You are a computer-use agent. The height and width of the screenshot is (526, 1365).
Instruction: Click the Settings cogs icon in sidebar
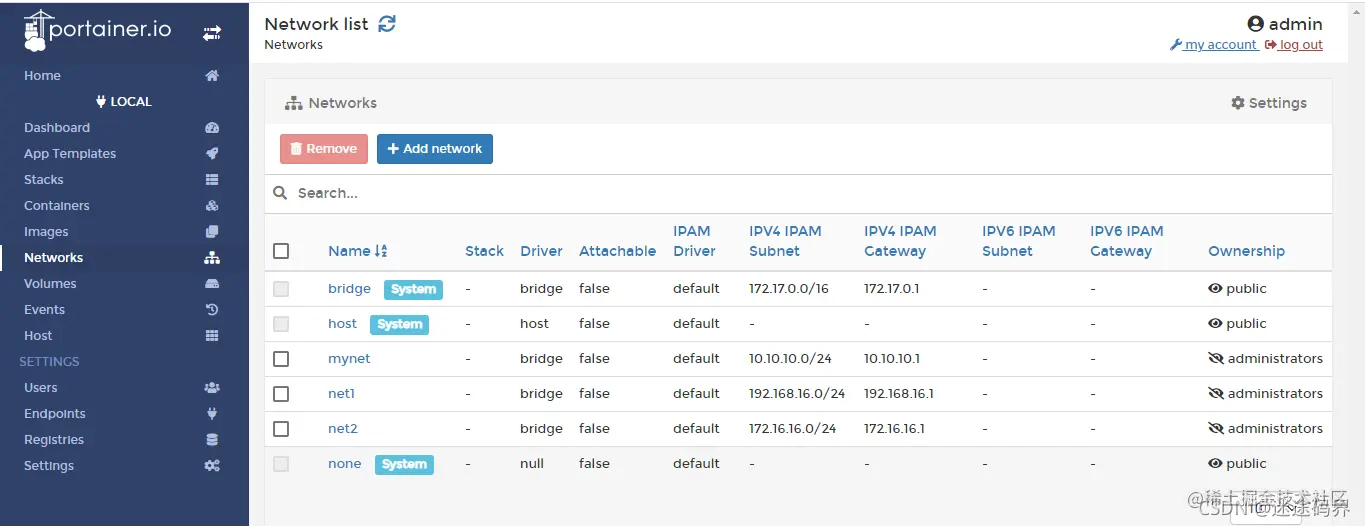[x=212, y=466]
